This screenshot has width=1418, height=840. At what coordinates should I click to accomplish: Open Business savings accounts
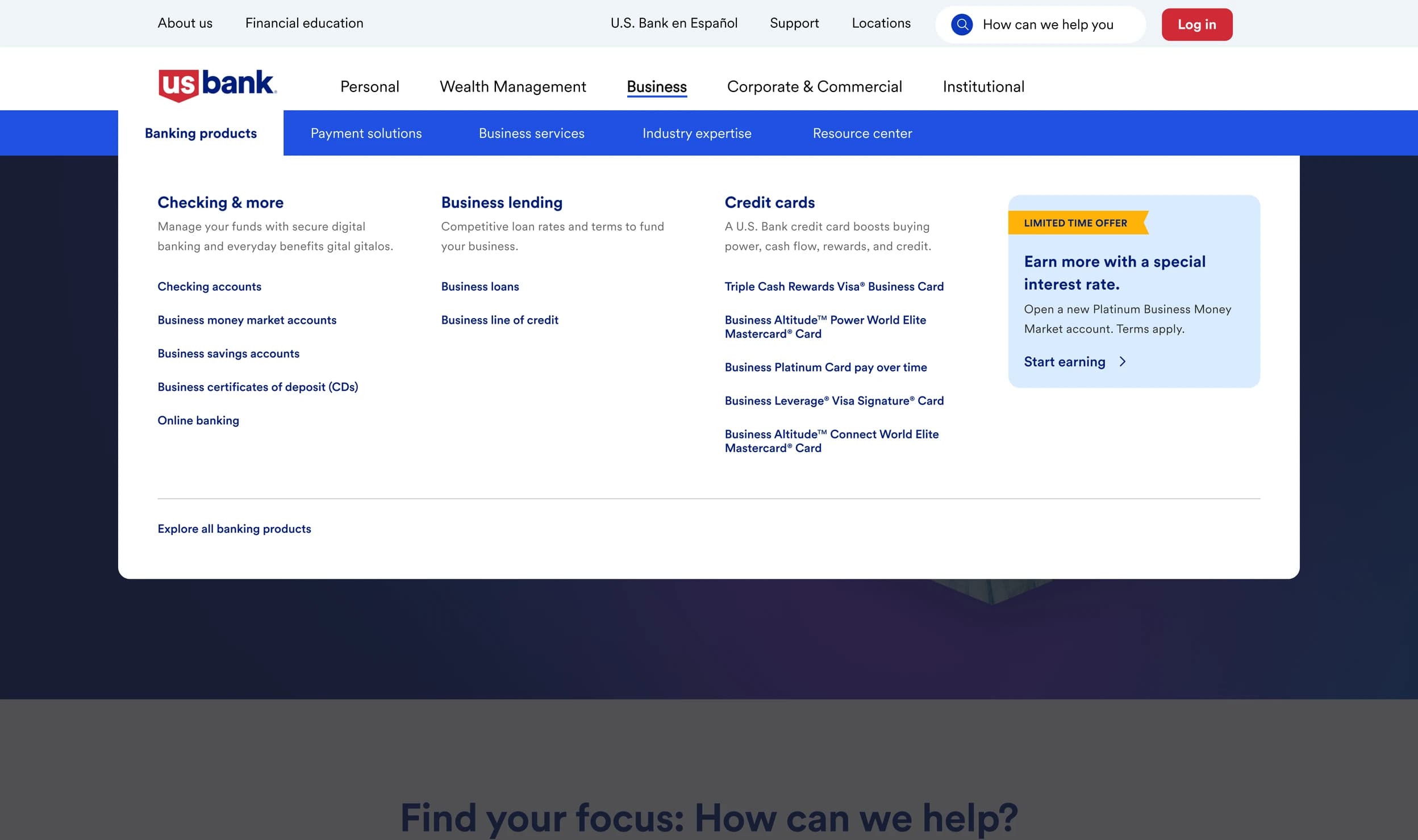pos(228,353)
